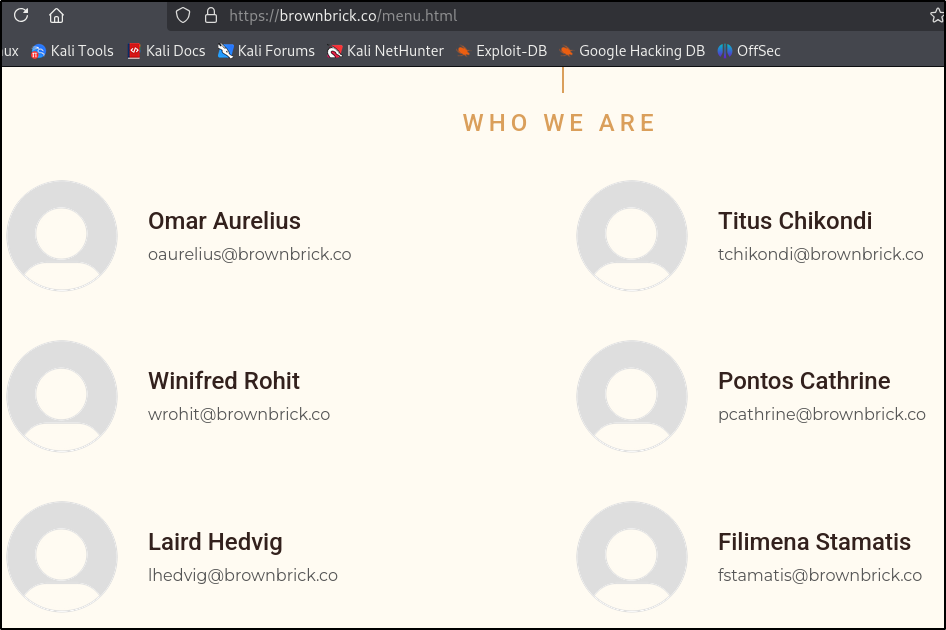Open the Kali Forums bookmark

[267, 51]
